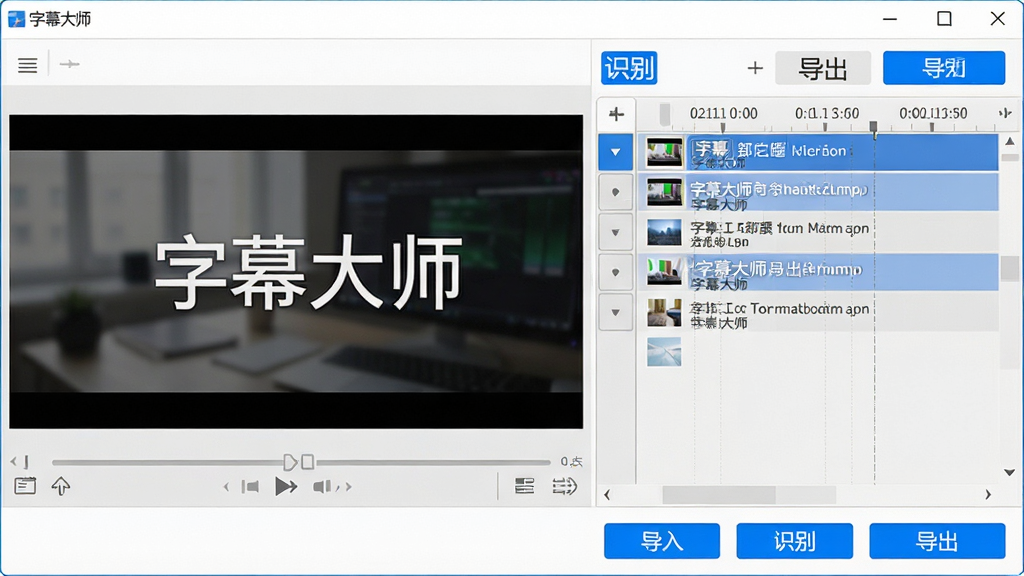Click the list layout icon right of the playback divider
Viewport: 1024px width, 576px height.
click(524, 486)
